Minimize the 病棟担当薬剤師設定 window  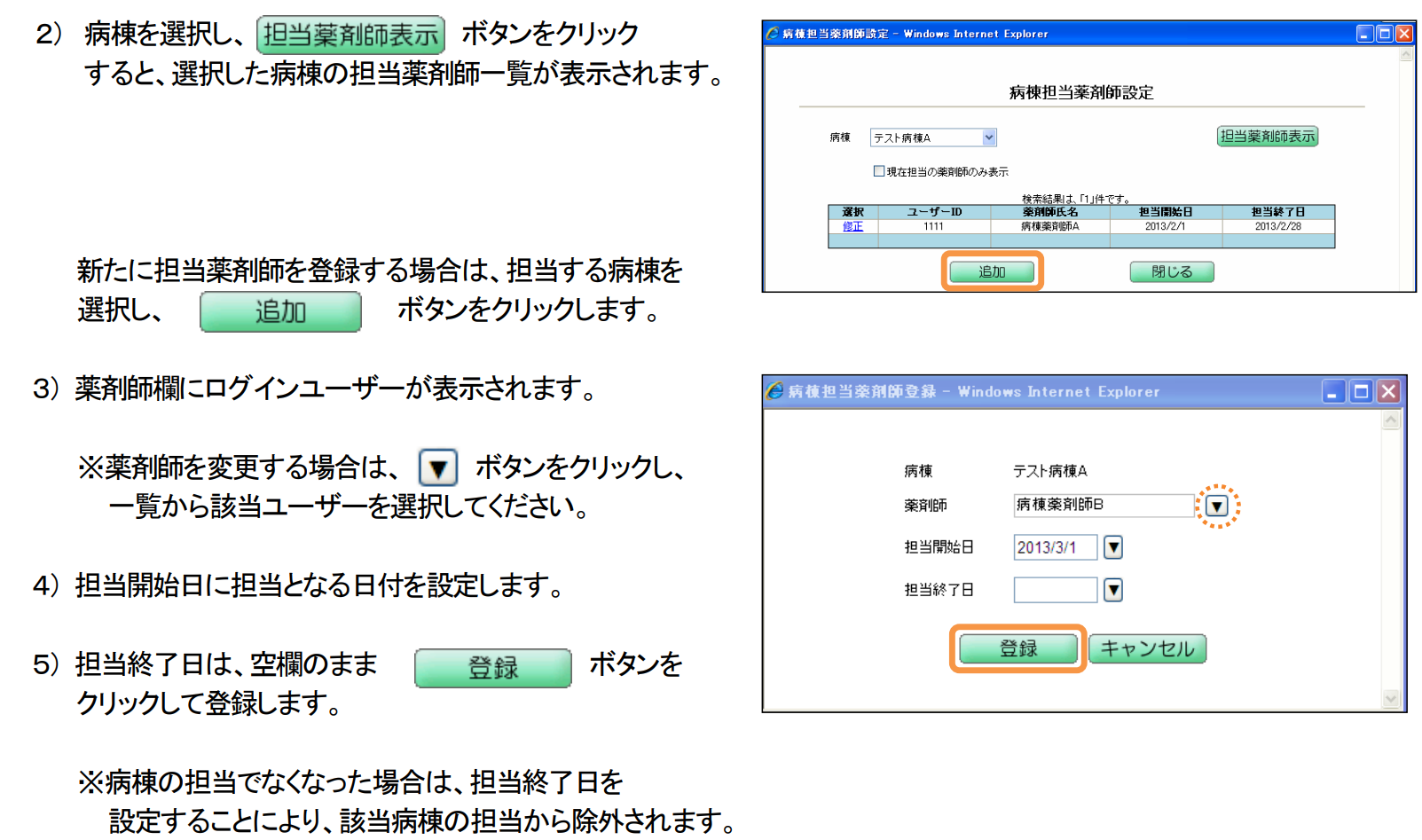(x=1364, y=34)
